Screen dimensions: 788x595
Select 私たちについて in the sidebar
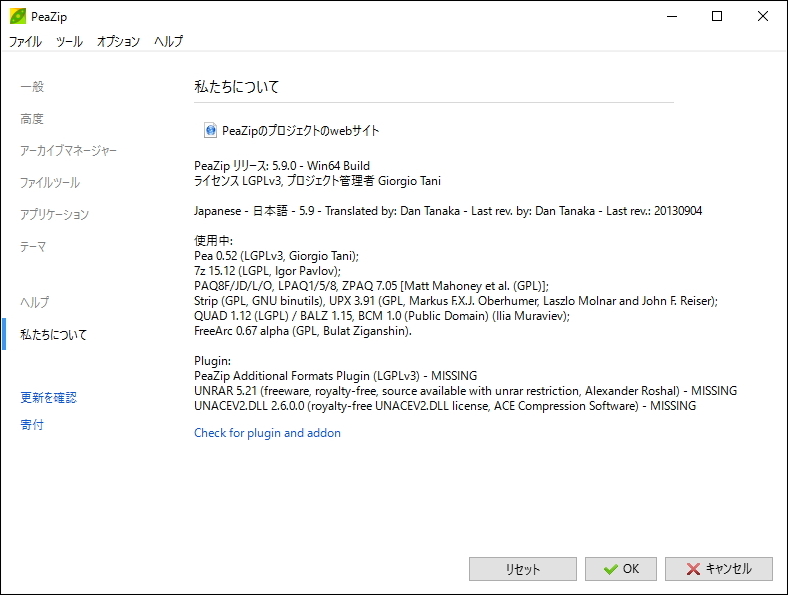pos(54,334)
